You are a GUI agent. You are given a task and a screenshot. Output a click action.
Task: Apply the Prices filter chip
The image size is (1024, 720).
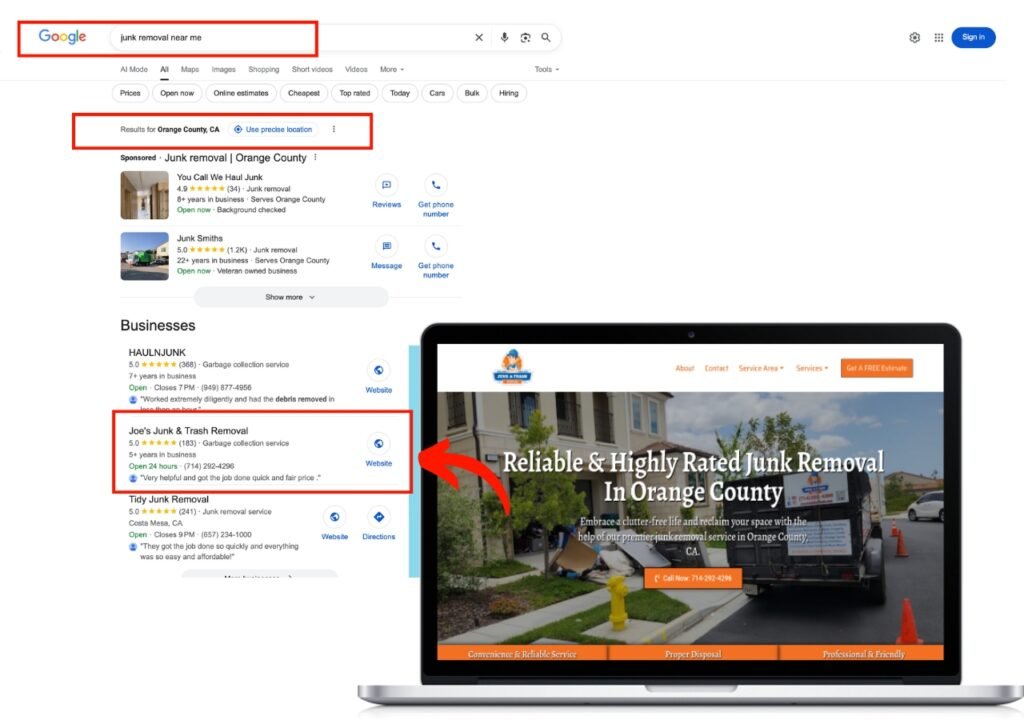(130, 93)
